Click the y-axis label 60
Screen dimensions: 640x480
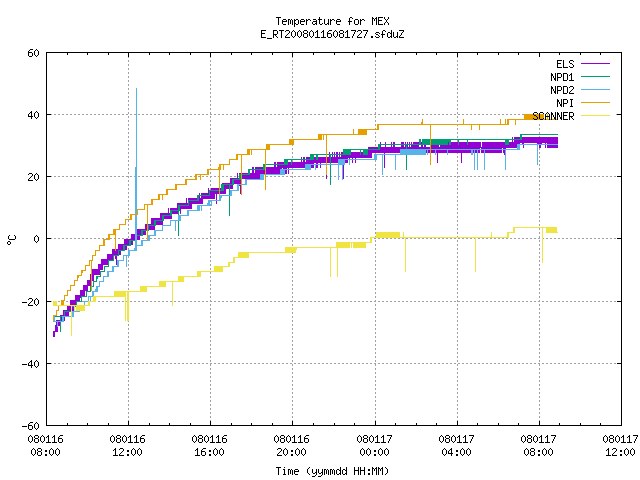[x=33, y=53]
